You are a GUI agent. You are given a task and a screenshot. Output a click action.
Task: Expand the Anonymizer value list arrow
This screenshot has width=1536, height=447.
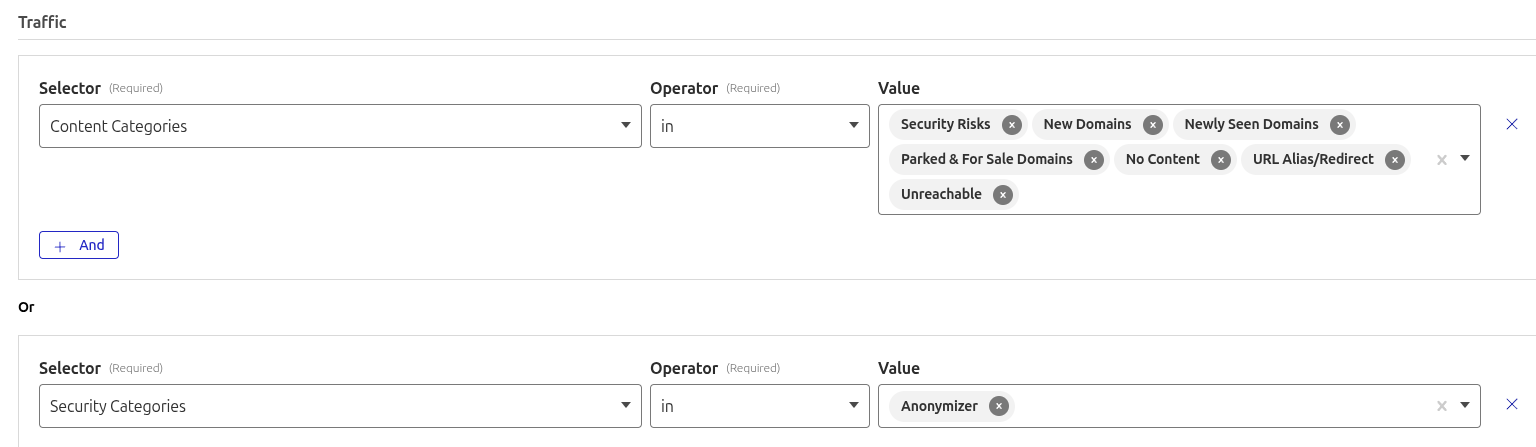[1465, 405]
